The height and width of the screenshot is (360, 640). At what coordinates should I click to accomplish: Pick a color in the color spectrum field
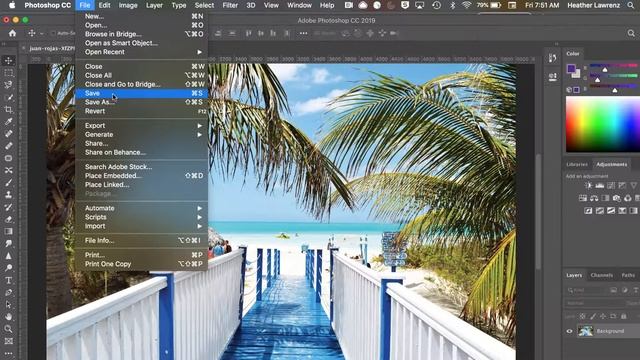(x=603, y=124)
